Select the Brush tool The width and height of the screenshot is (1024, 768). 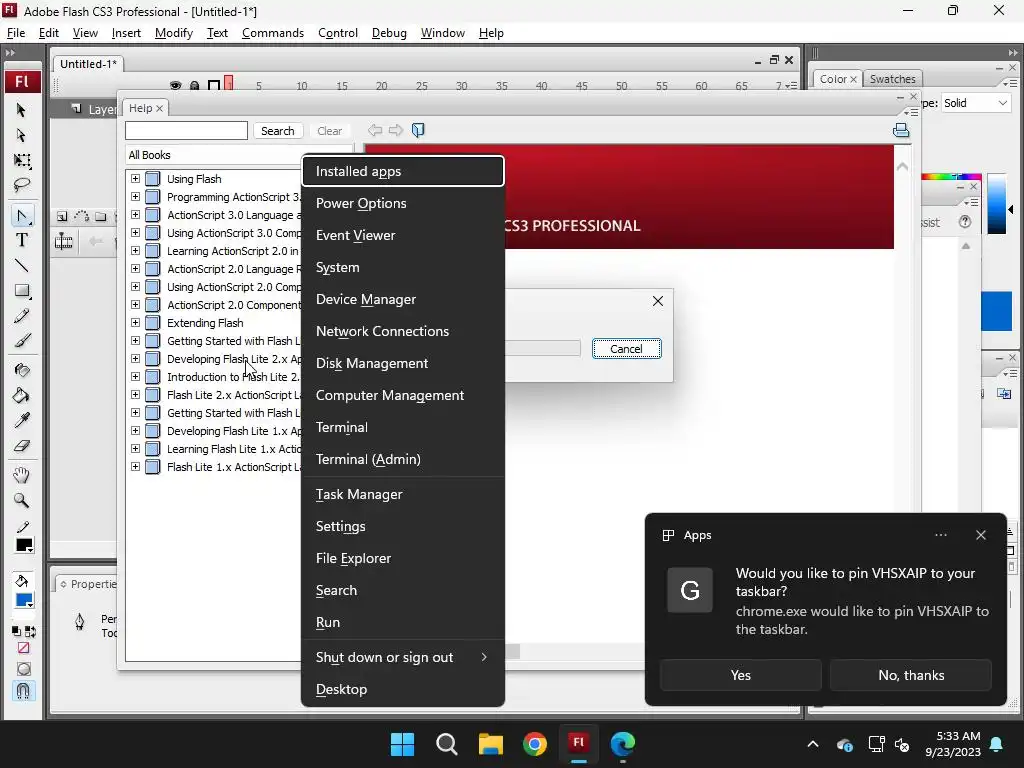22,341
